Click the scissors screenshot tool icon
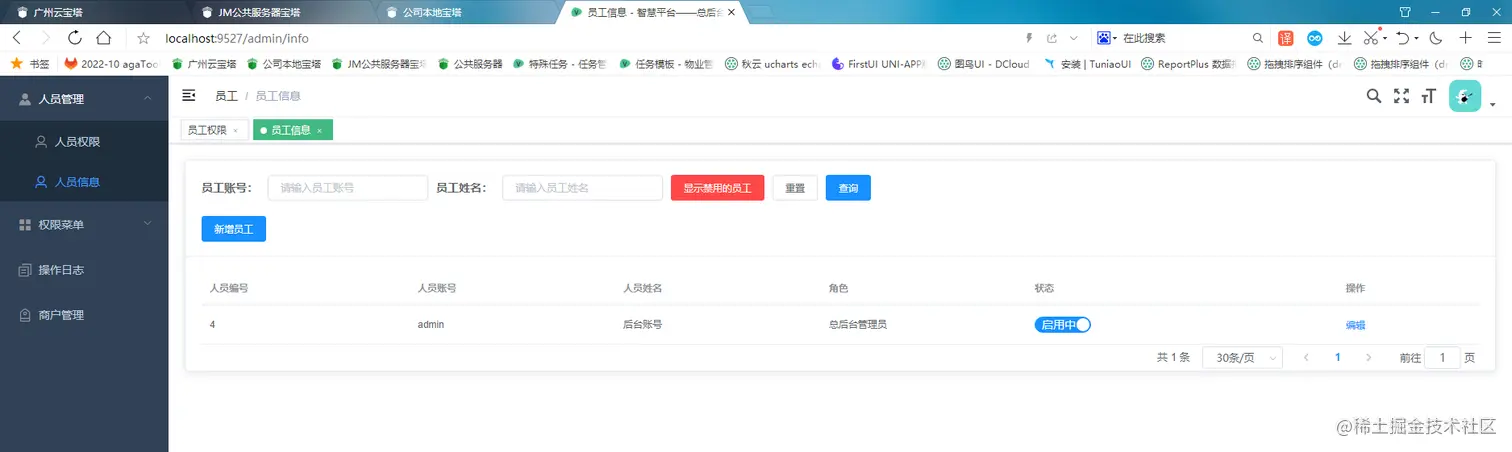1512x452 pixels. [x=1371, y=38]
